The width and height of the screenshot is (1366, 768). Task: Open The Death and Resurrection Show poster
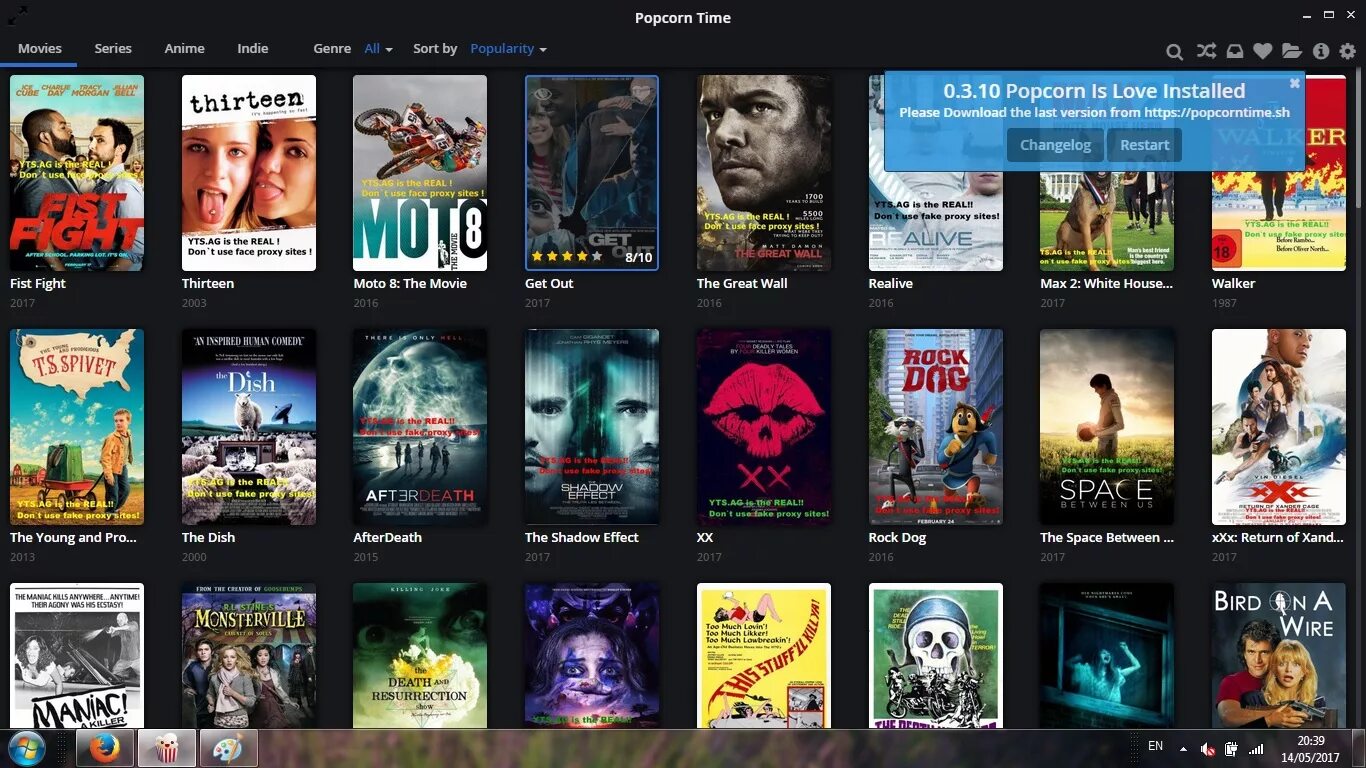[x=420, y=655]
